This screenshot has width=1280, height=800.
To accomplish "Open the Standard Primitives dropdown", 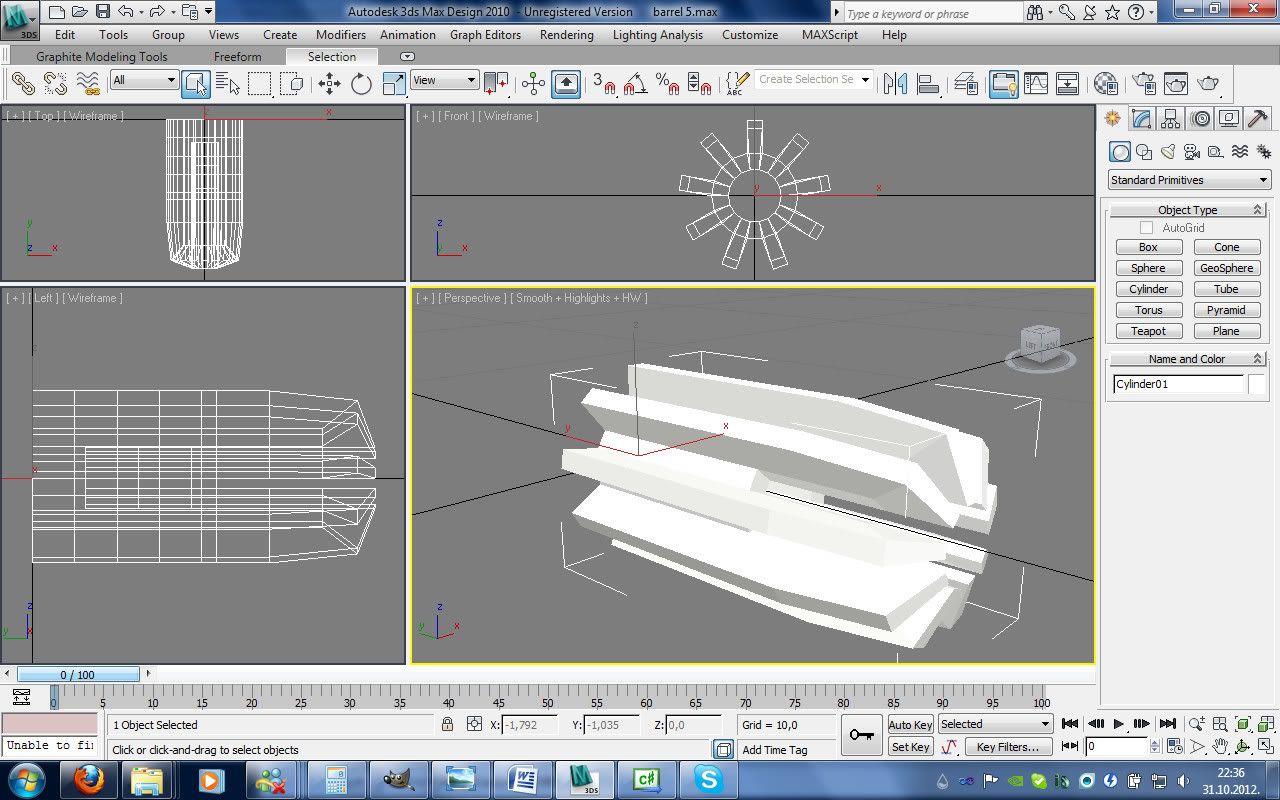I will click(1189, 180).
